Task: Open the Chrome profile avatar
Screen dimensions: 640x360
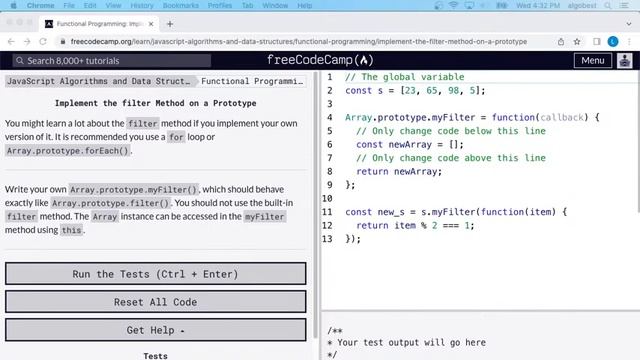Action: point(613,42)
